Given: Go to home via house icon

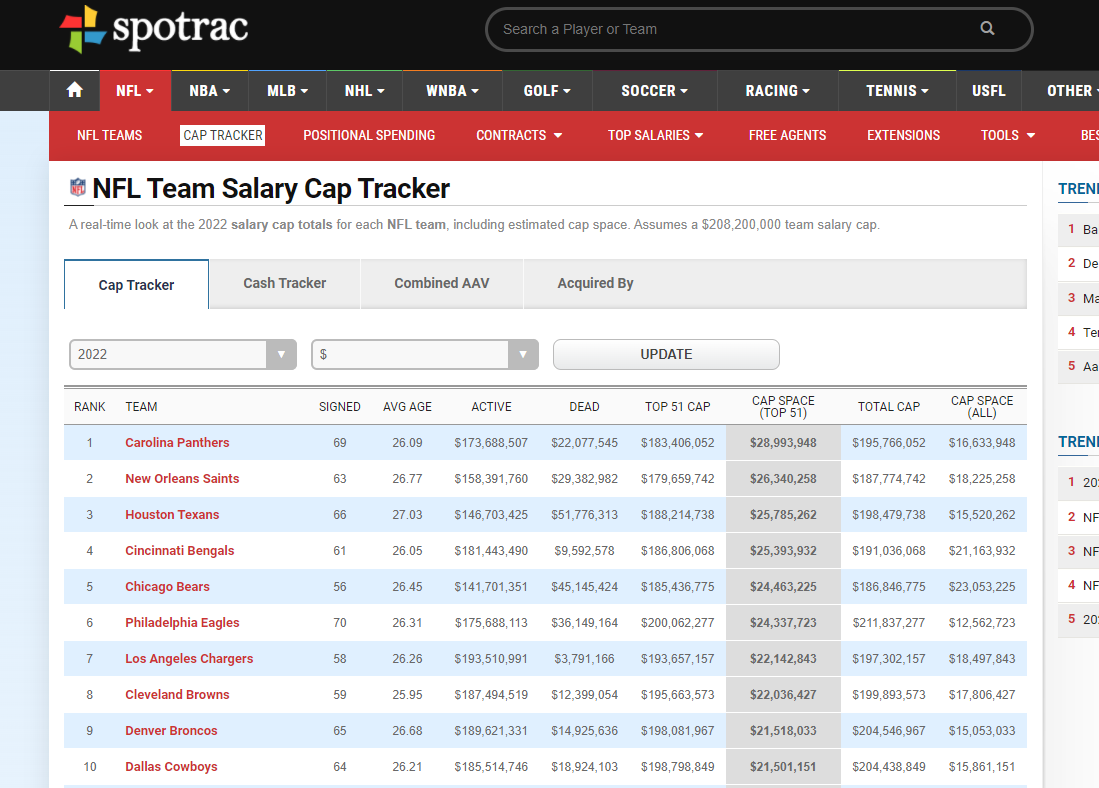Looking at the screenshot, I should [74, 90].
